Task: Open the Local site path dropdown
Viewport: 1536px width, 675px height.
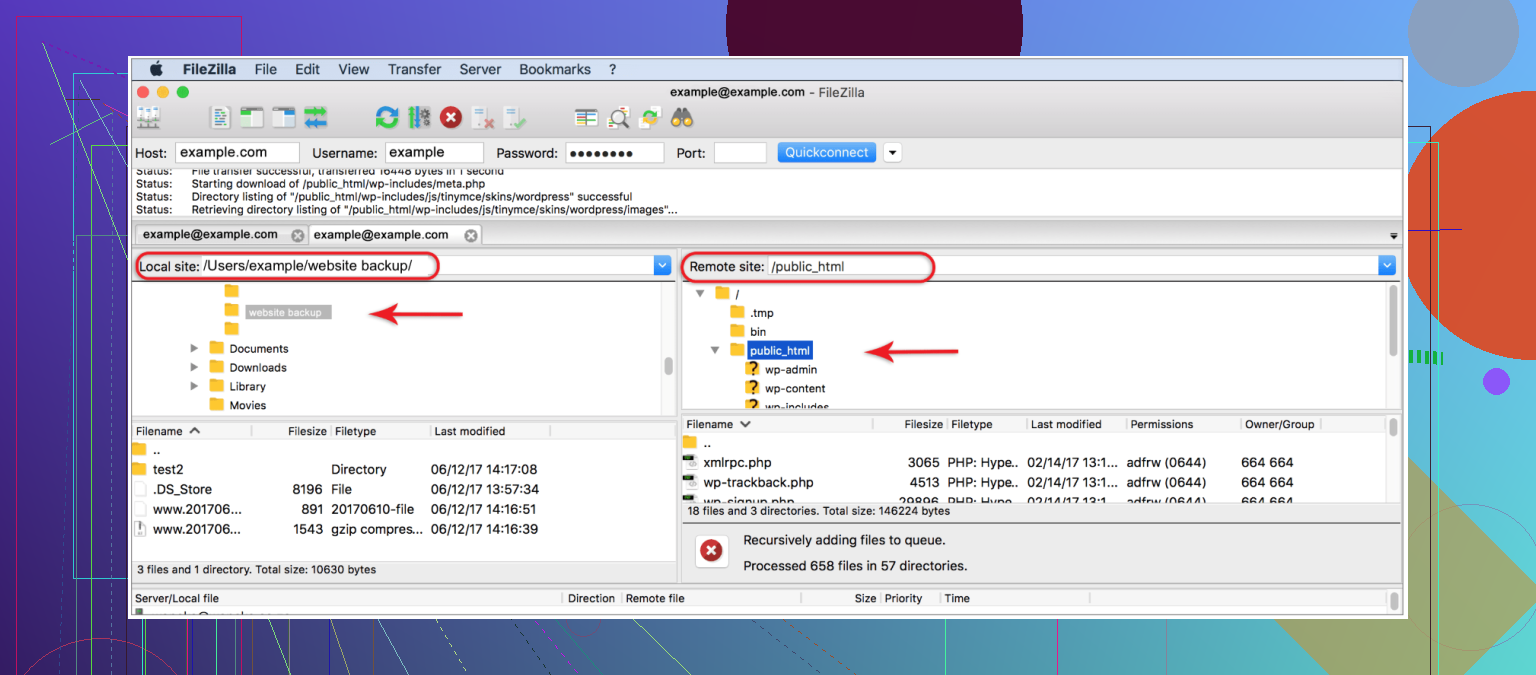Action: (662, 265)
